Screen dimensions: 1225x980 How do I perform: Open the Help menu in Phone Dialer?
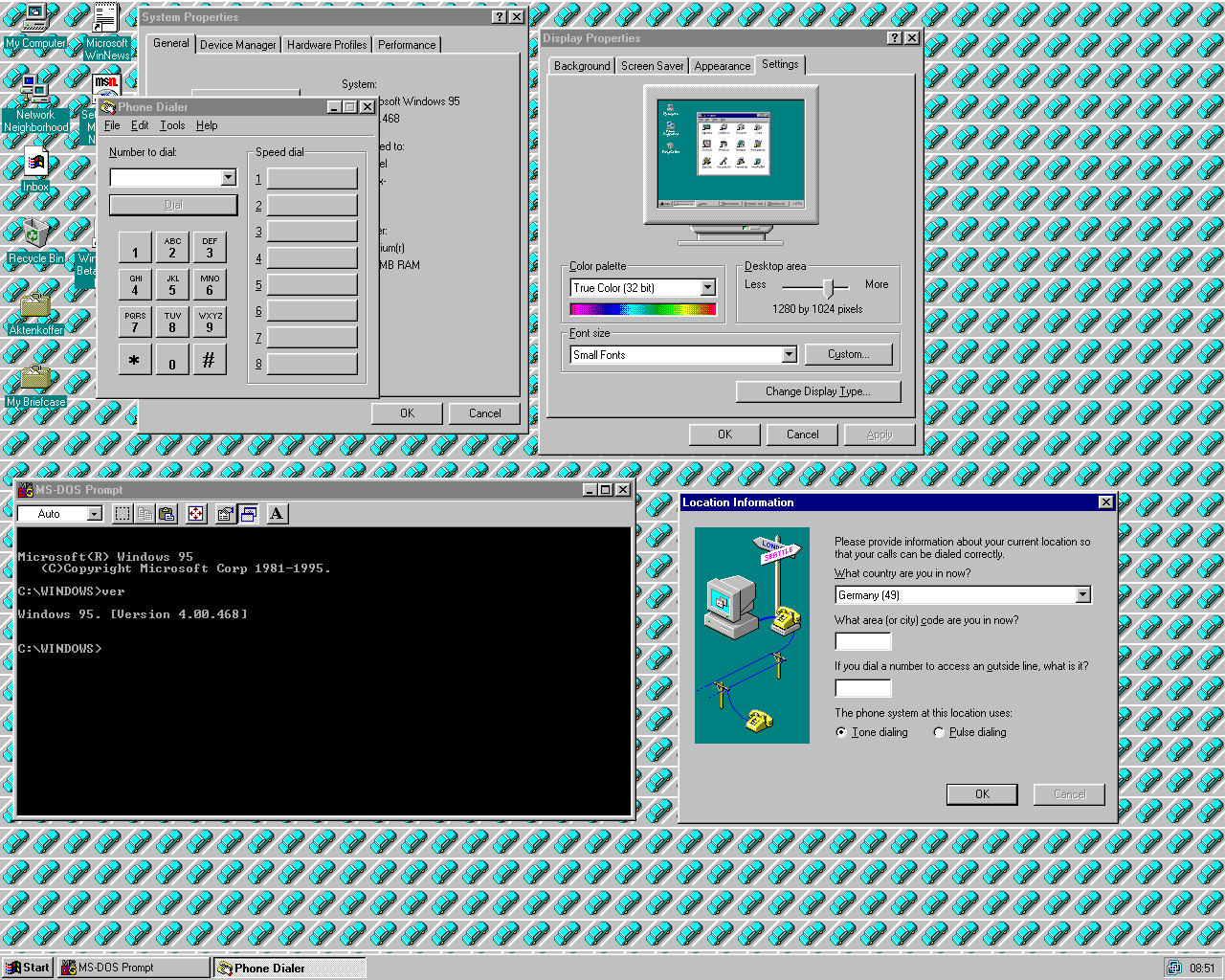coord(207,125)
